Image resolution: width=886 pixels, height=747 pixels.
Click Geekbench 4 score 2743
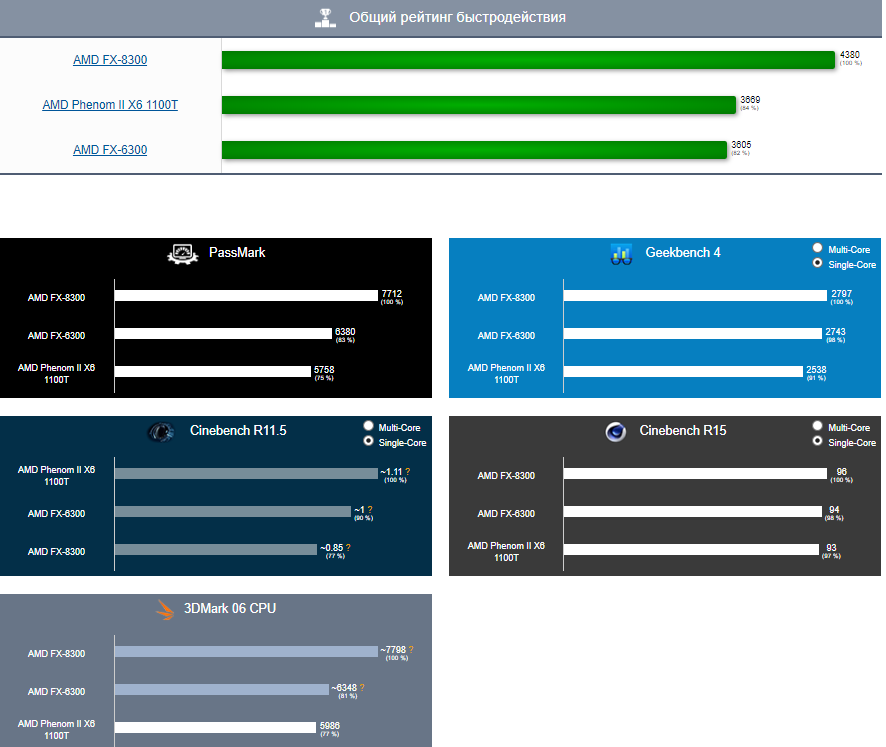[x=835, y=332]
